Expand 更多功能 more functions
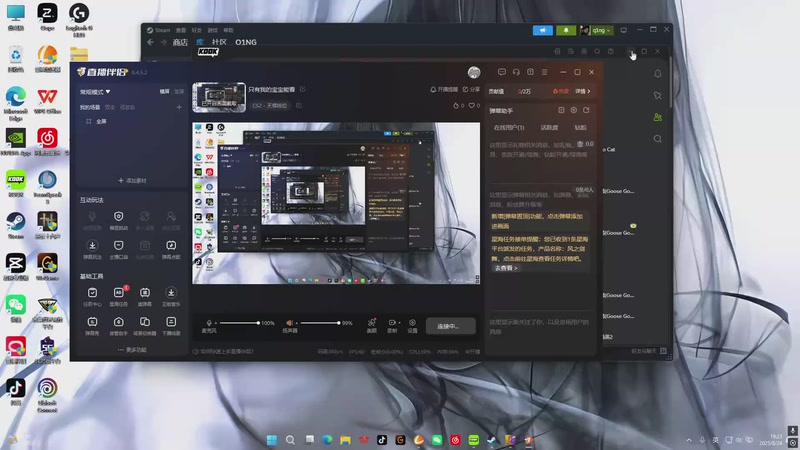This screenshot has height=450, width=800. click(132, 350)
